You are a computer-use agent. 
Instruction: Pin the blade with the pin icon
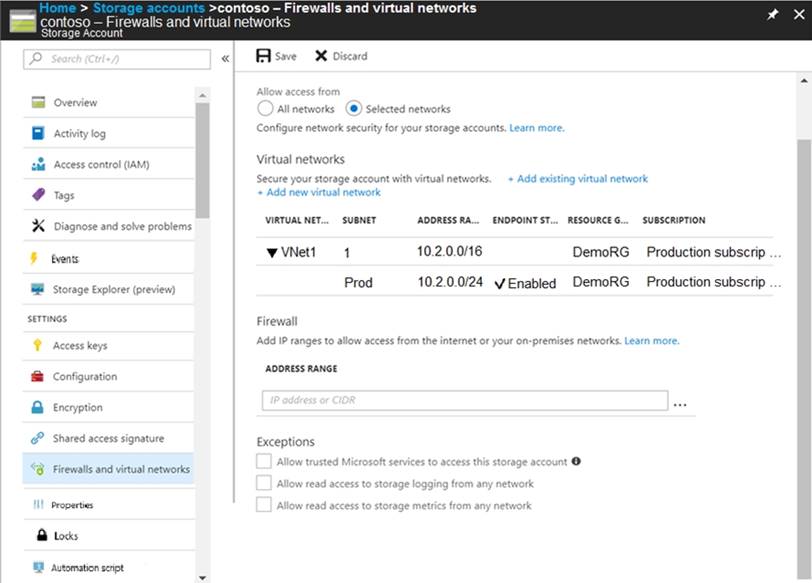point(773,14)
